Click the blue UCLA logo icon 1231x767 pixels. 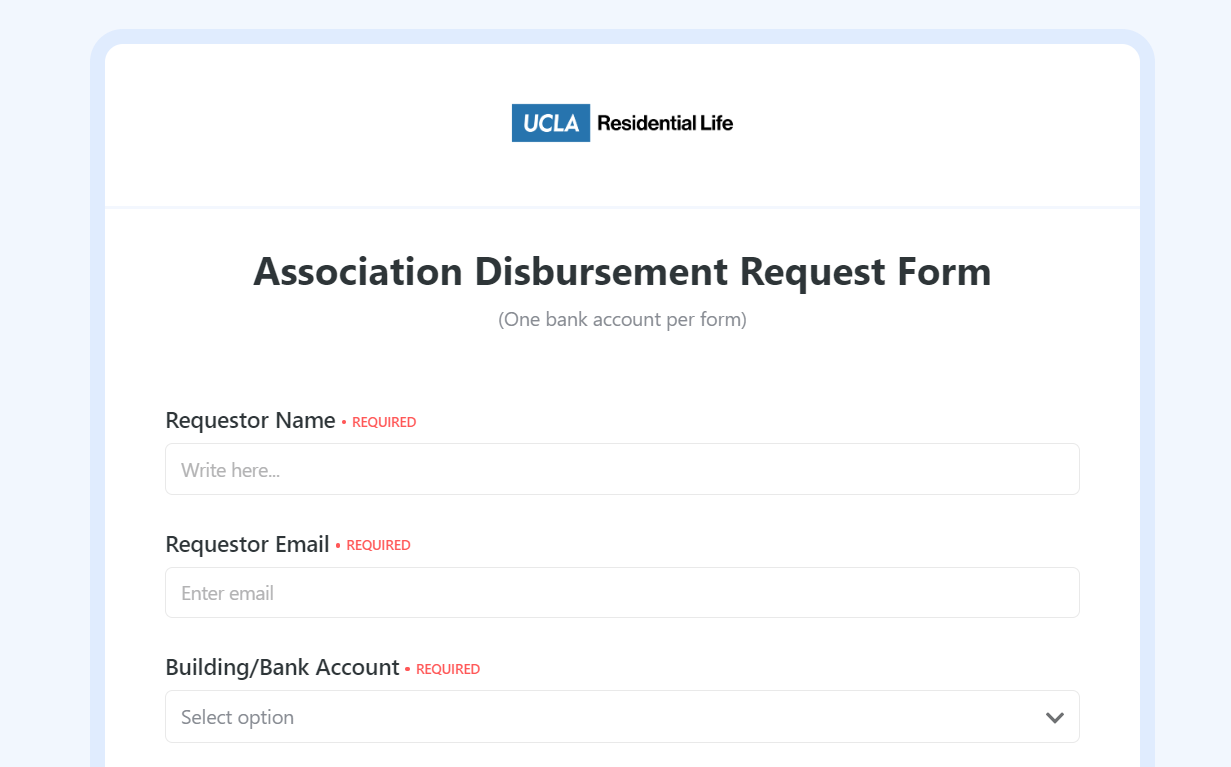(x=550, y=122)
